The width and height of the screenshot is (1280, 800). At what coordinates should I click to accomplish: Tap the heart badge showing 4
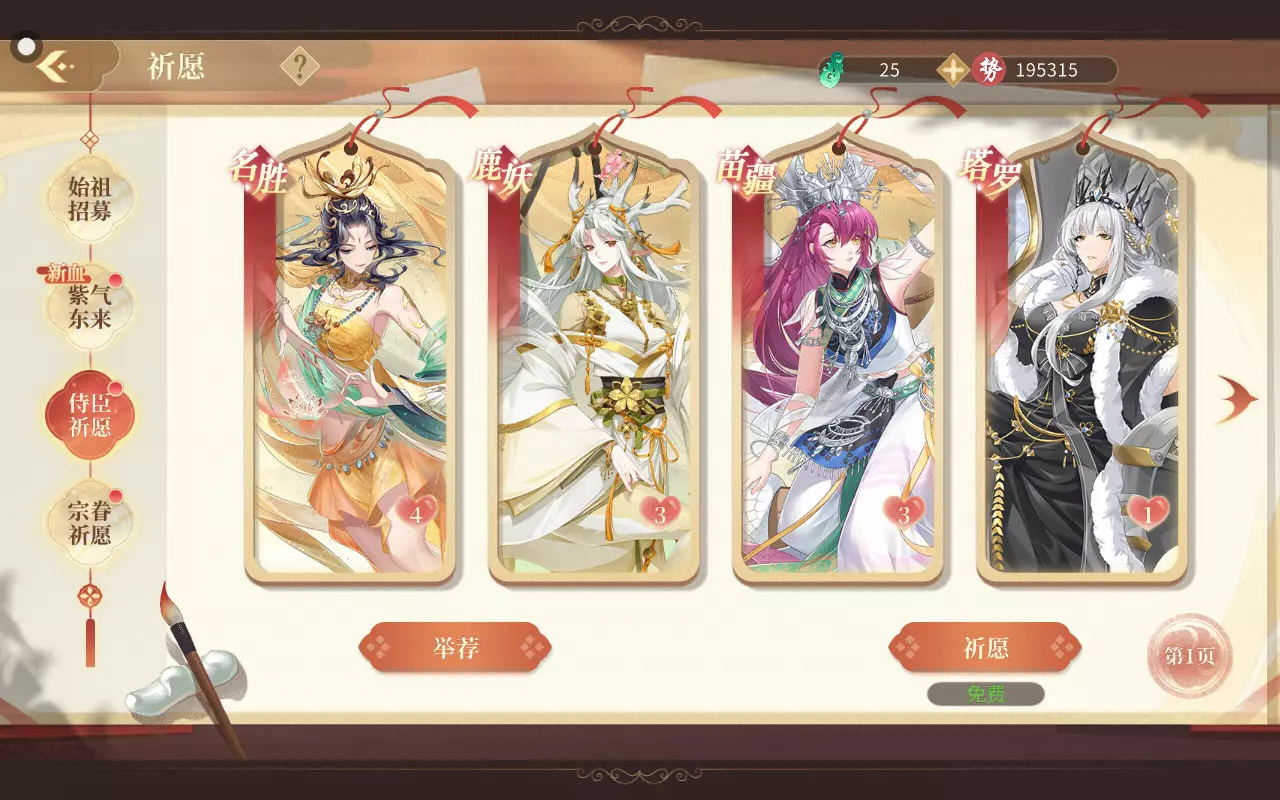tap(417, 514)
